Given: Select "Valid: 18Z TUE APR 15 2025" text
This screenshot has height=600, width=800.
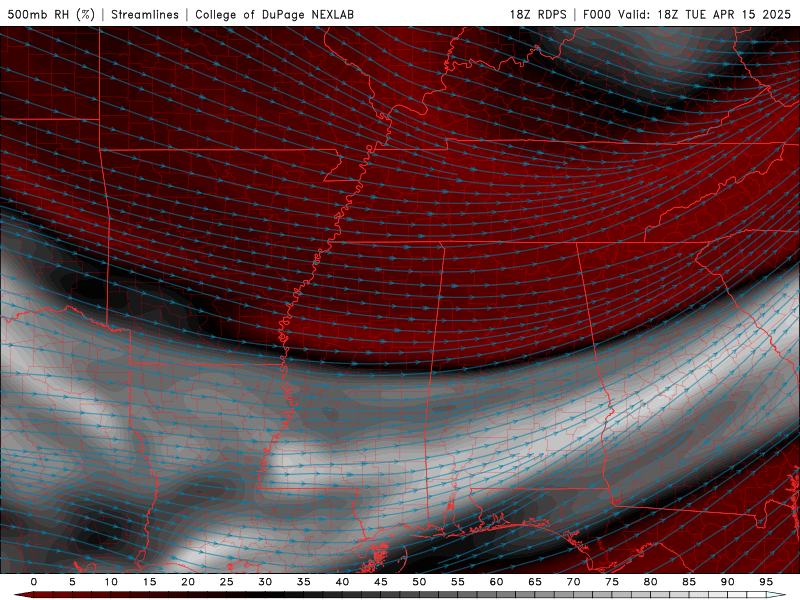Looking at the screenshot, I should click(705, 14).
